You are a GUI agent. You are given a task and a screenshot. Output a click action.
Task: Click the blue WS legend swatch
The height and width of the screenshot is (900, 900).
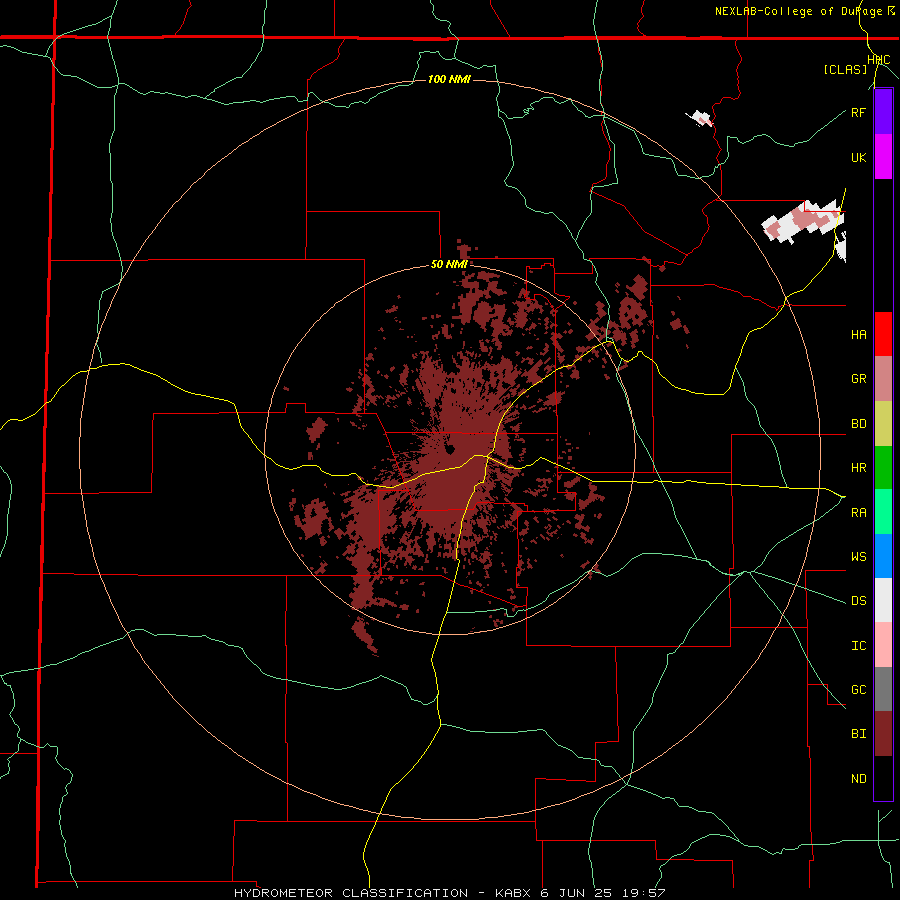pyautogui.click(x=883, y=556)
